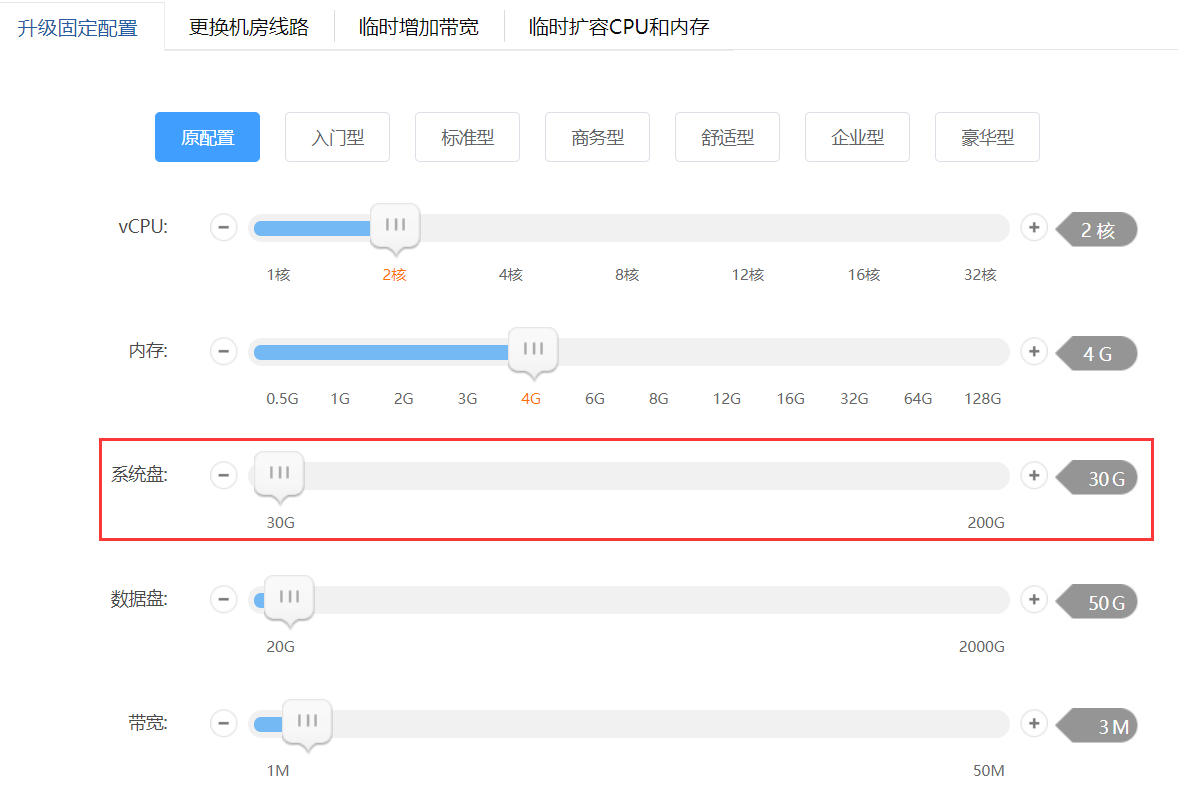Choose the 标准型 preset button
Image resolution: width=1178 pixels, height=797 pixels.
[467, 137]
